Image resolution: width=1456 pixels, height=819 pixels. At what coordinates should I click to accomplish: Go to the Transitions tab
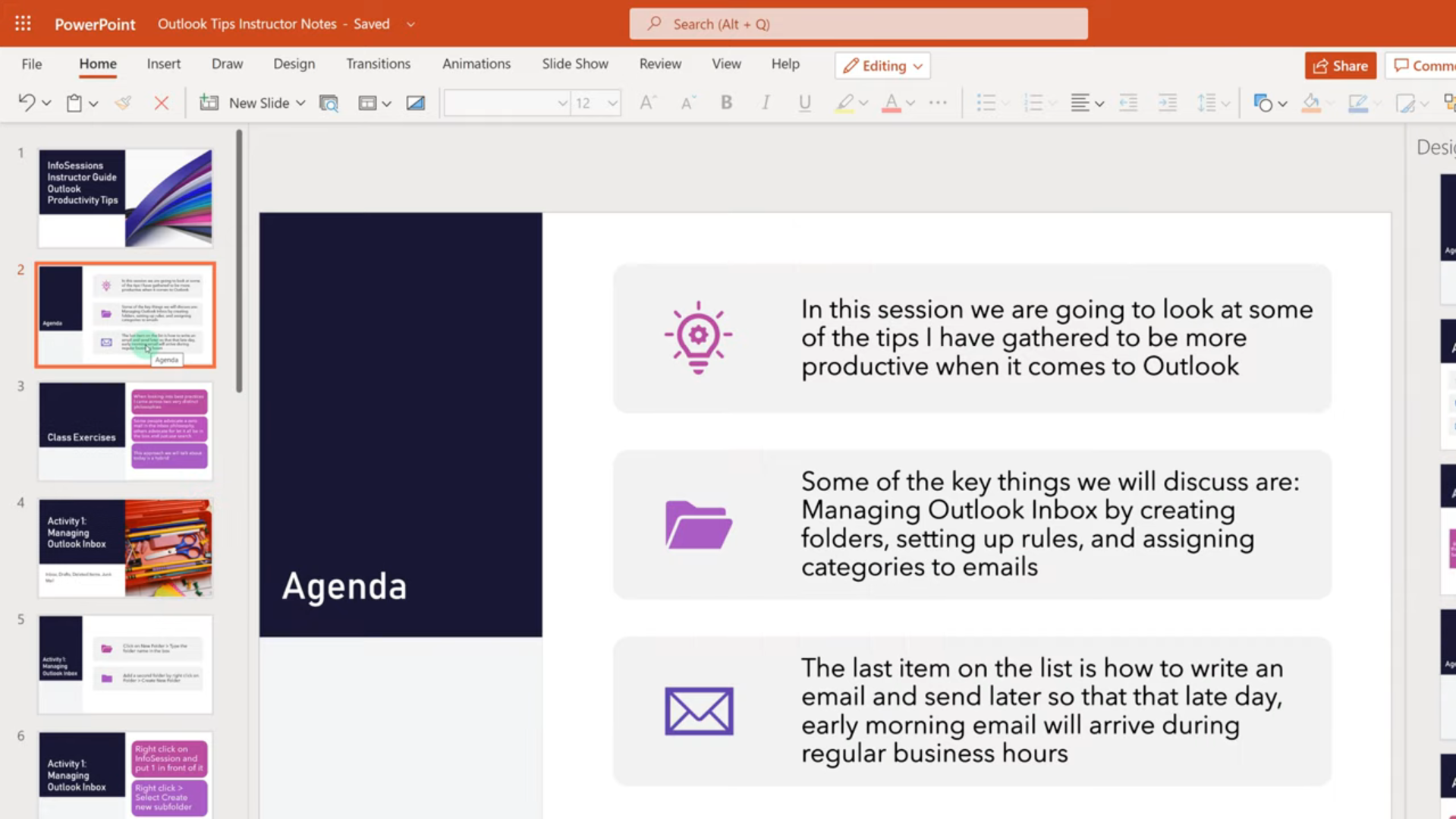point(378,64)
